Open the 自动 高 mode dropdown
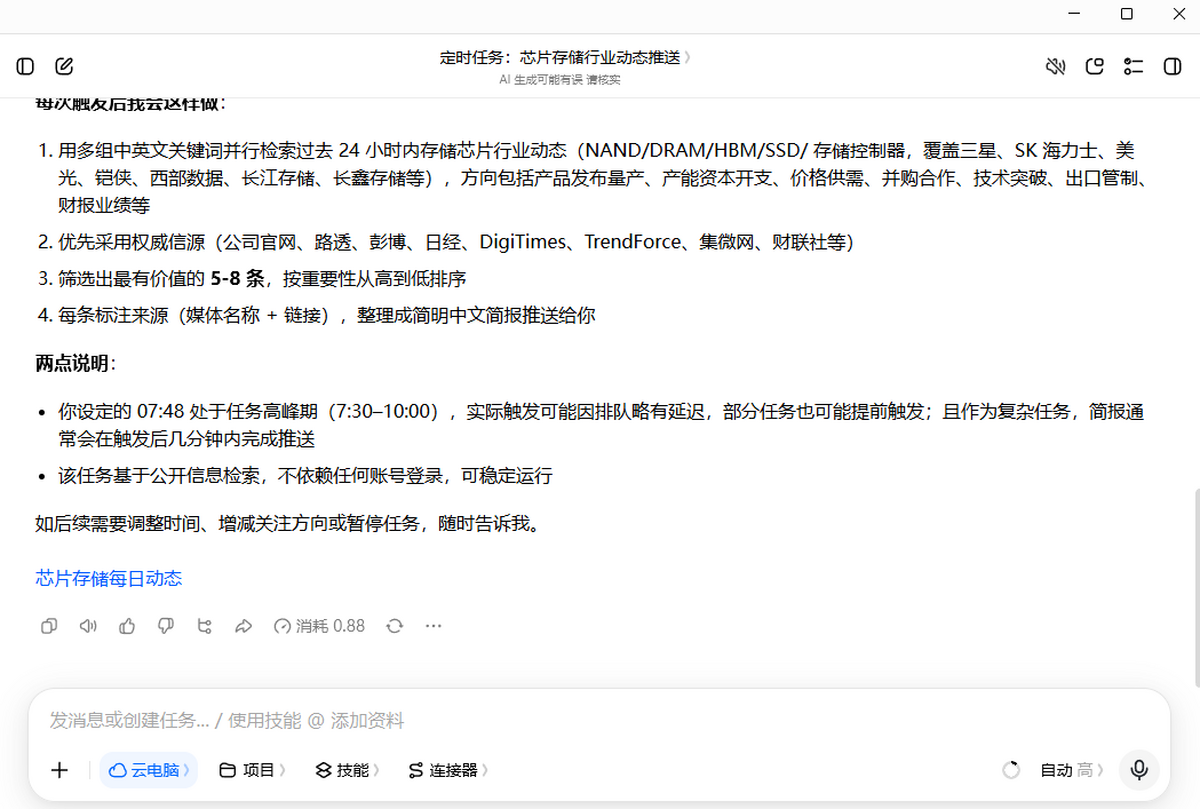 [1072, 770]
